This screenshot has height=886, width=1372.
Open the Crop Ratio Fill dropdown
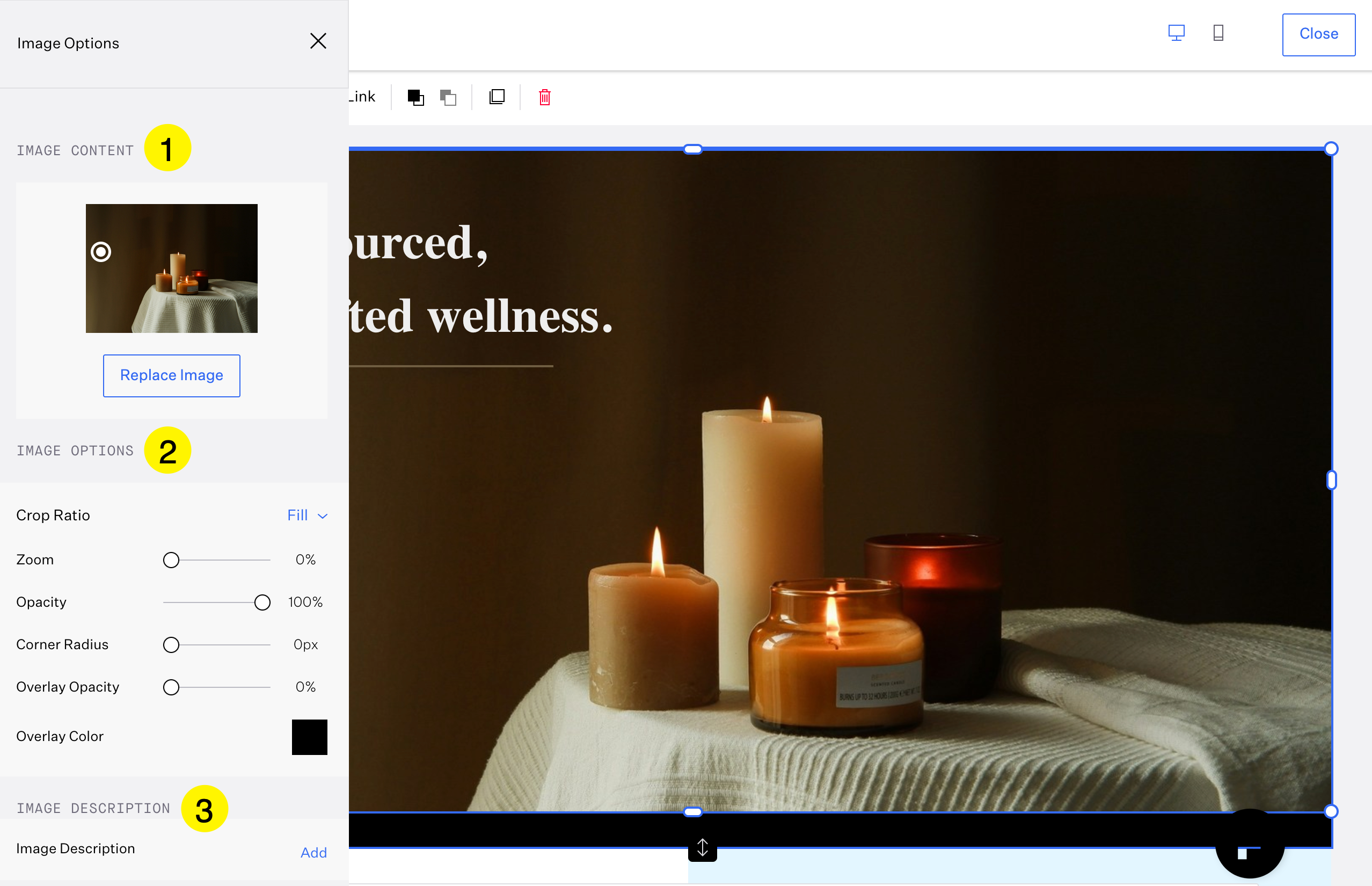pyautogui.click(x=298, y=515)
